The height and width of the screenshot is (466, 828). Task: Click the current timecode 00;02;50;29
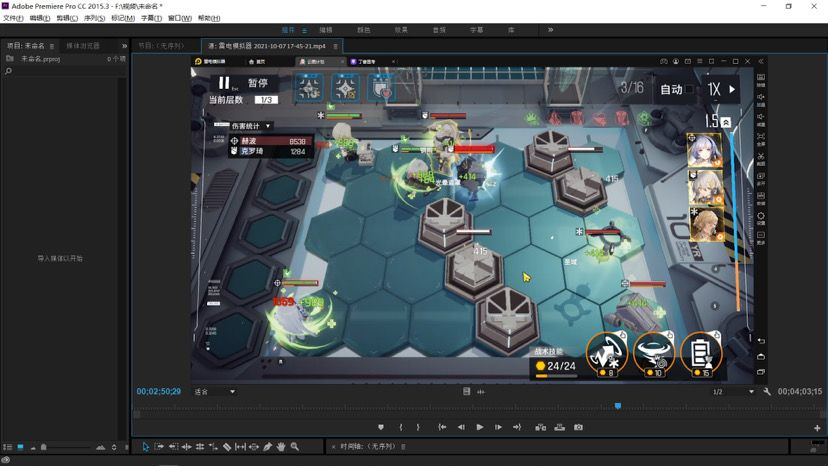(x=158, y=392)
